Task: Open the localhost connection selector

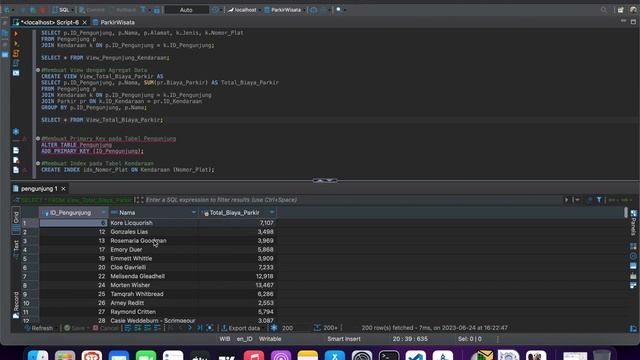Action: [242, 10]
